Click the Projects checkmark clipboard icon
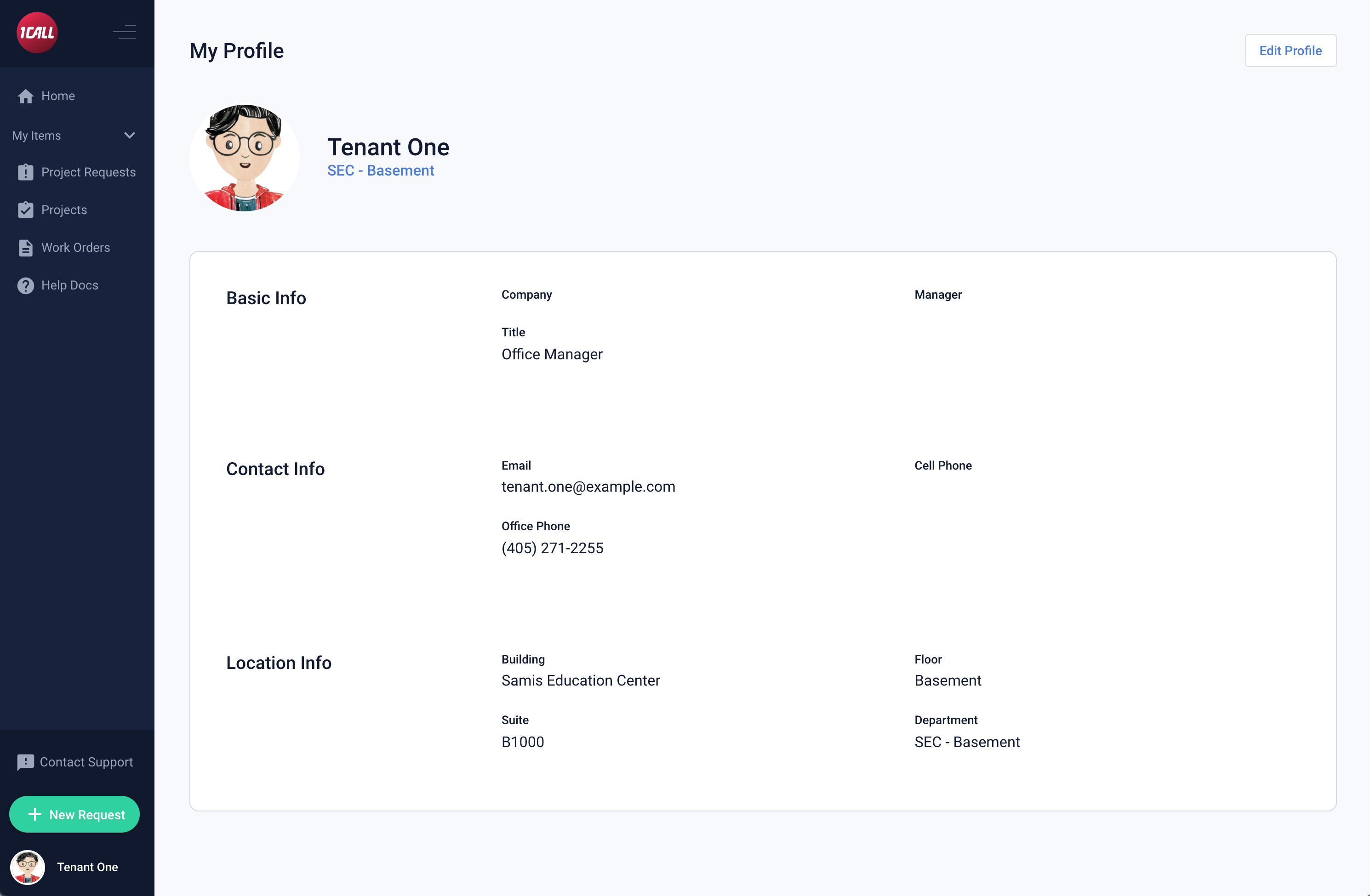1370x896 pixels. click(25, 210)
